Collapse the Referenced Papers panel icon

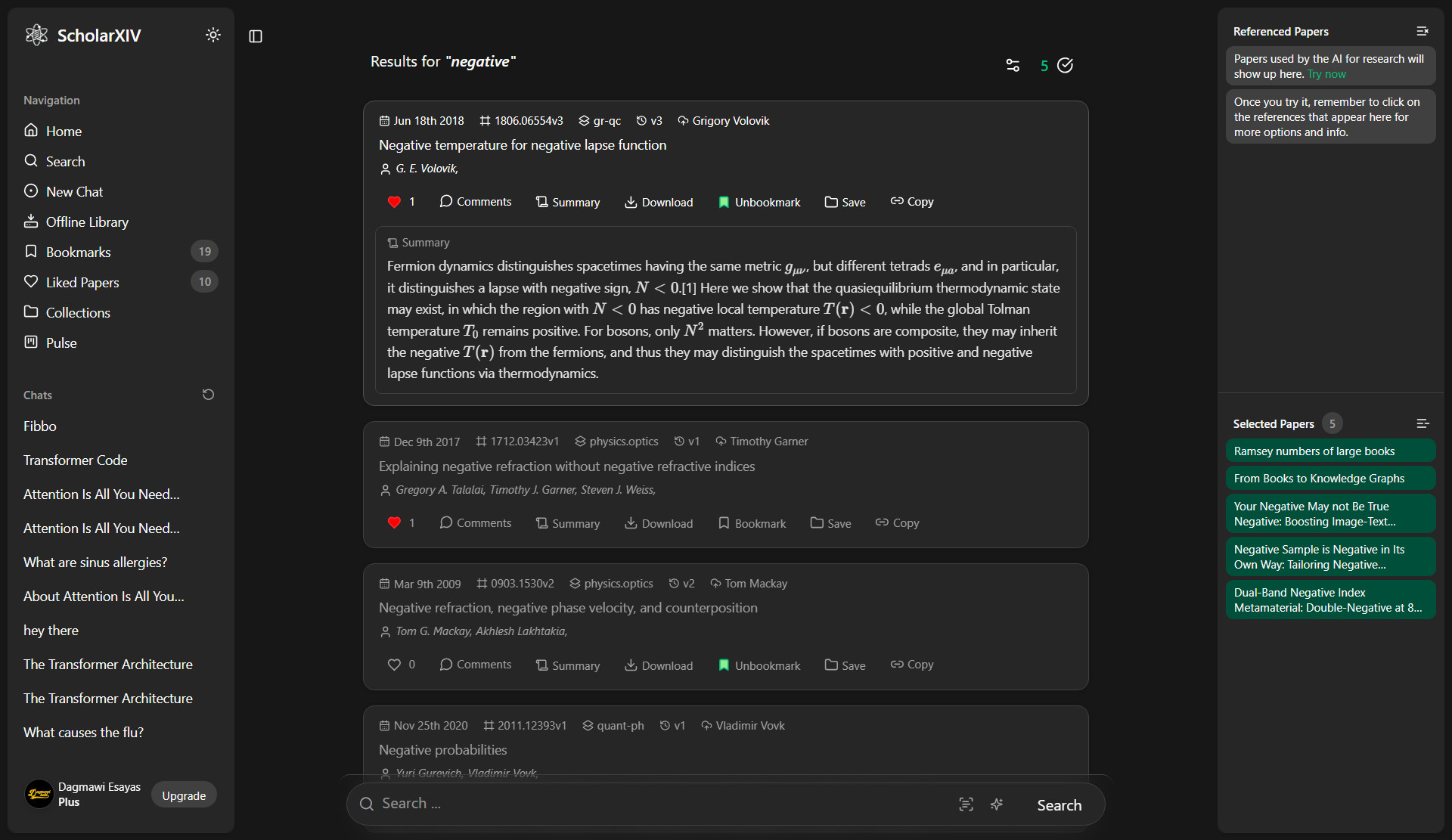[x=1423, y=31]
